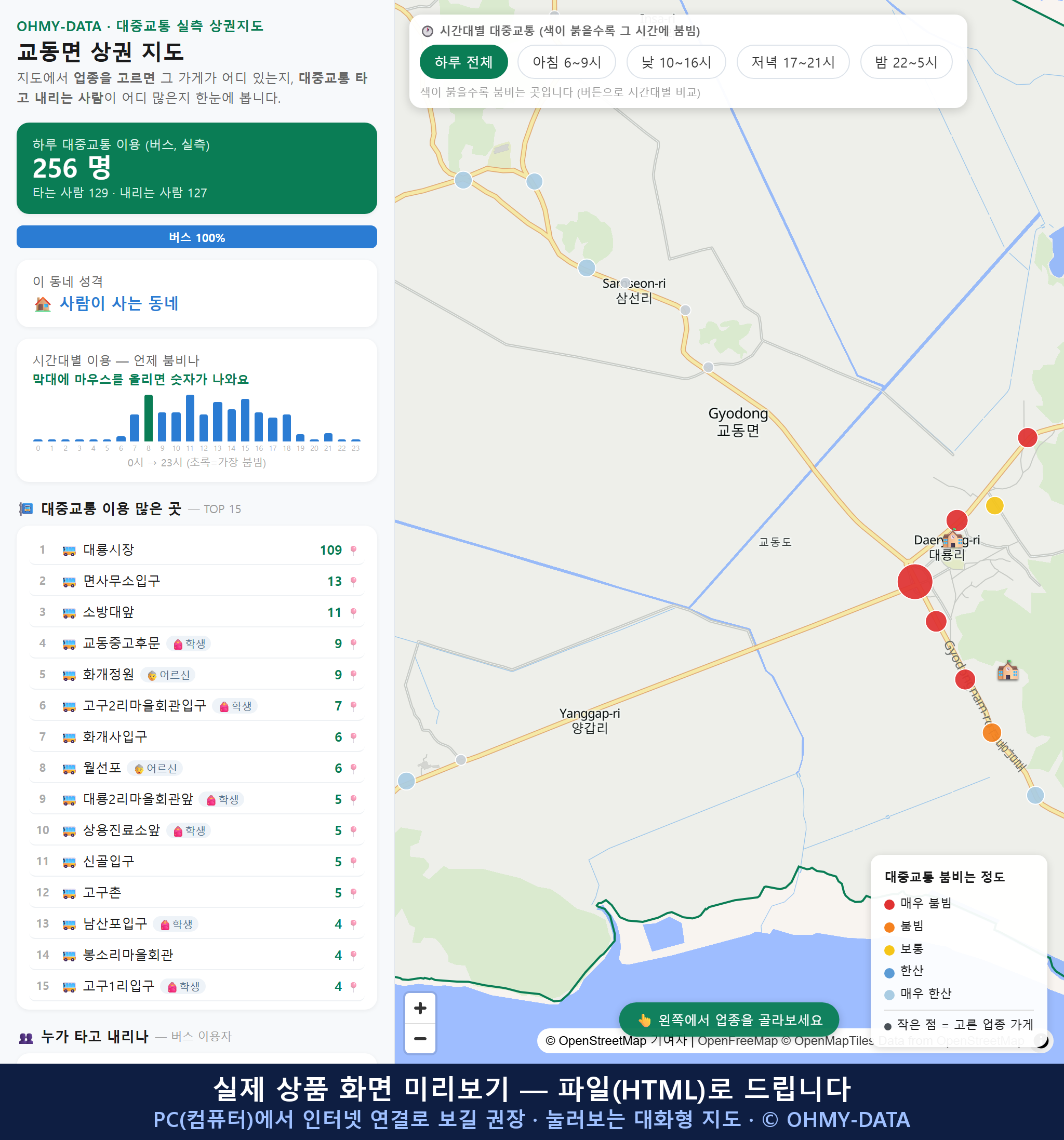This screenshot has height=1140, width=1064.
Task: Click the 어르신 badge on 화개정원
Action: [169, 675]
